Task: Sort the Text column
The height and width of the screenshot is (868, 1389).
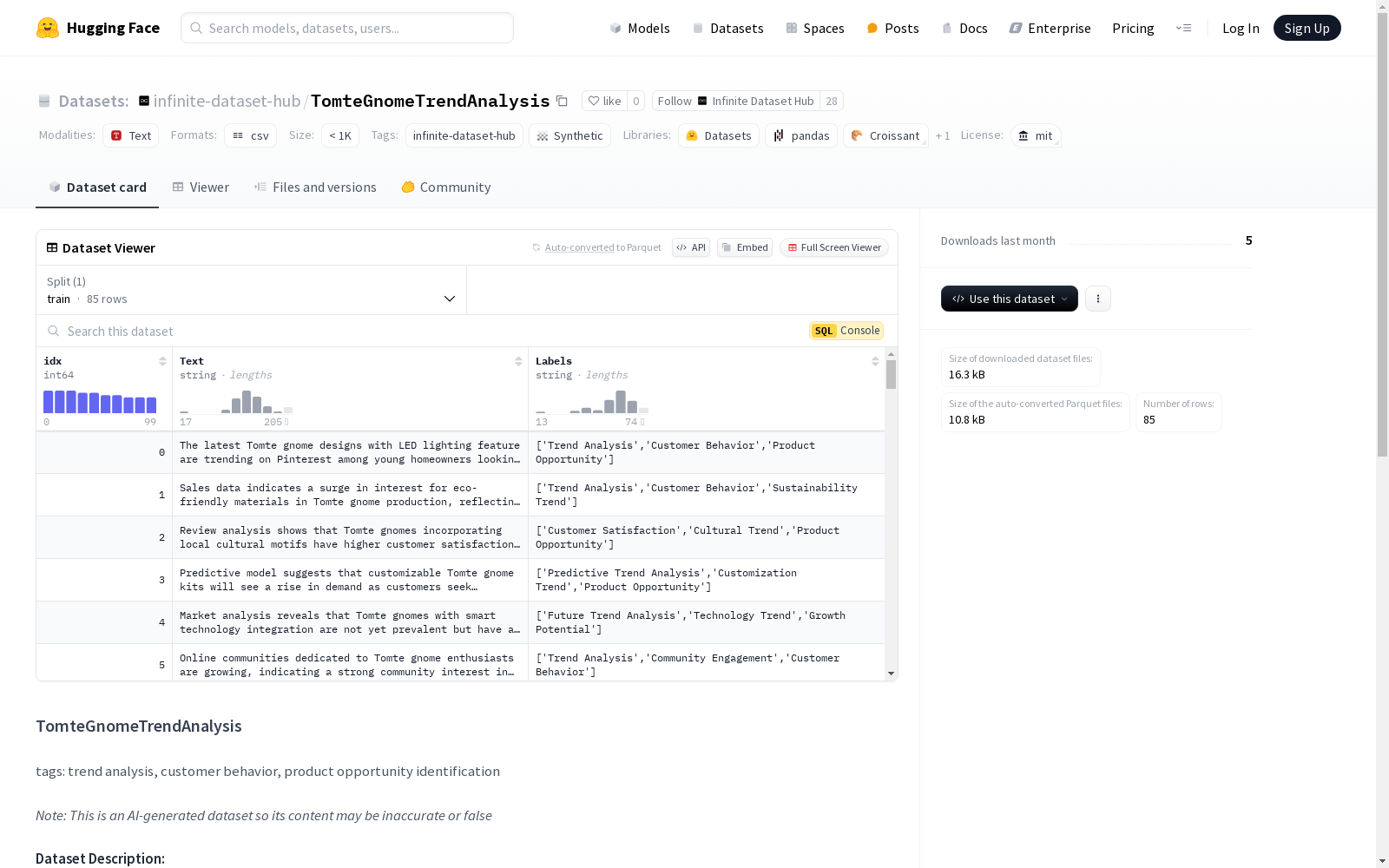Action: (x=518, y=361)
